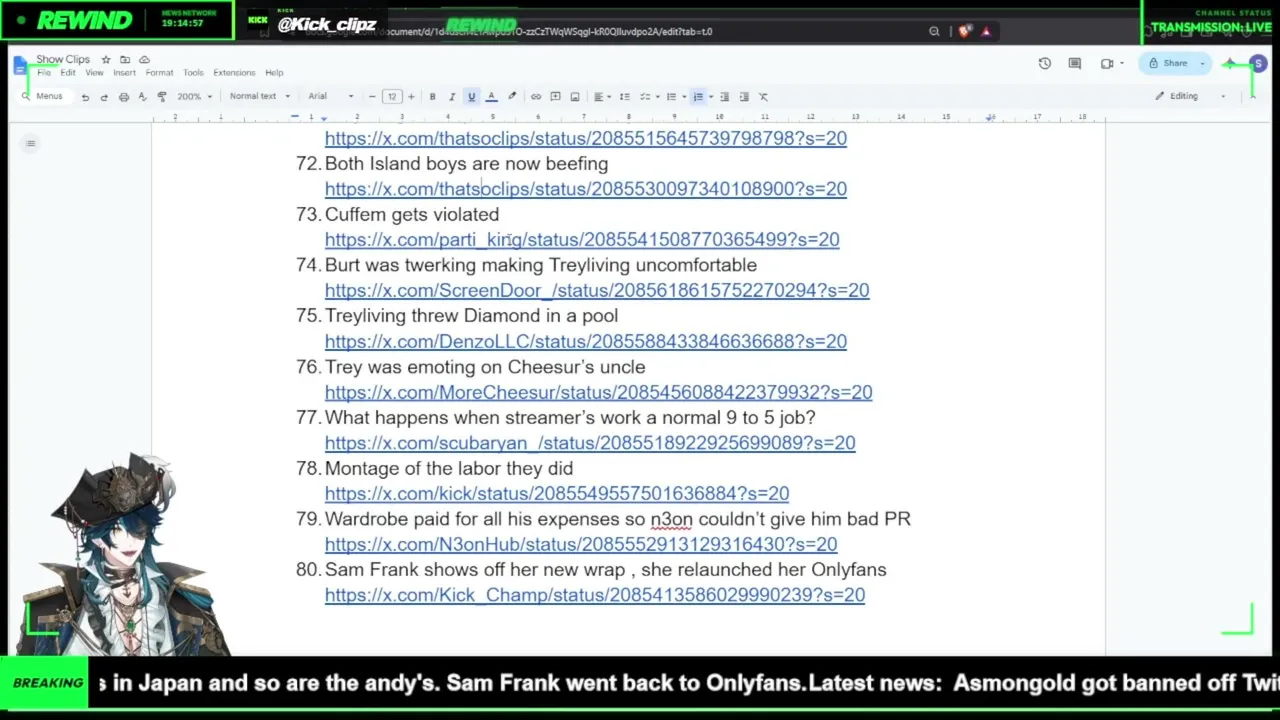Move document using the folder icon
This screenshot has width=1280, height=720.
tap(125, 60)
